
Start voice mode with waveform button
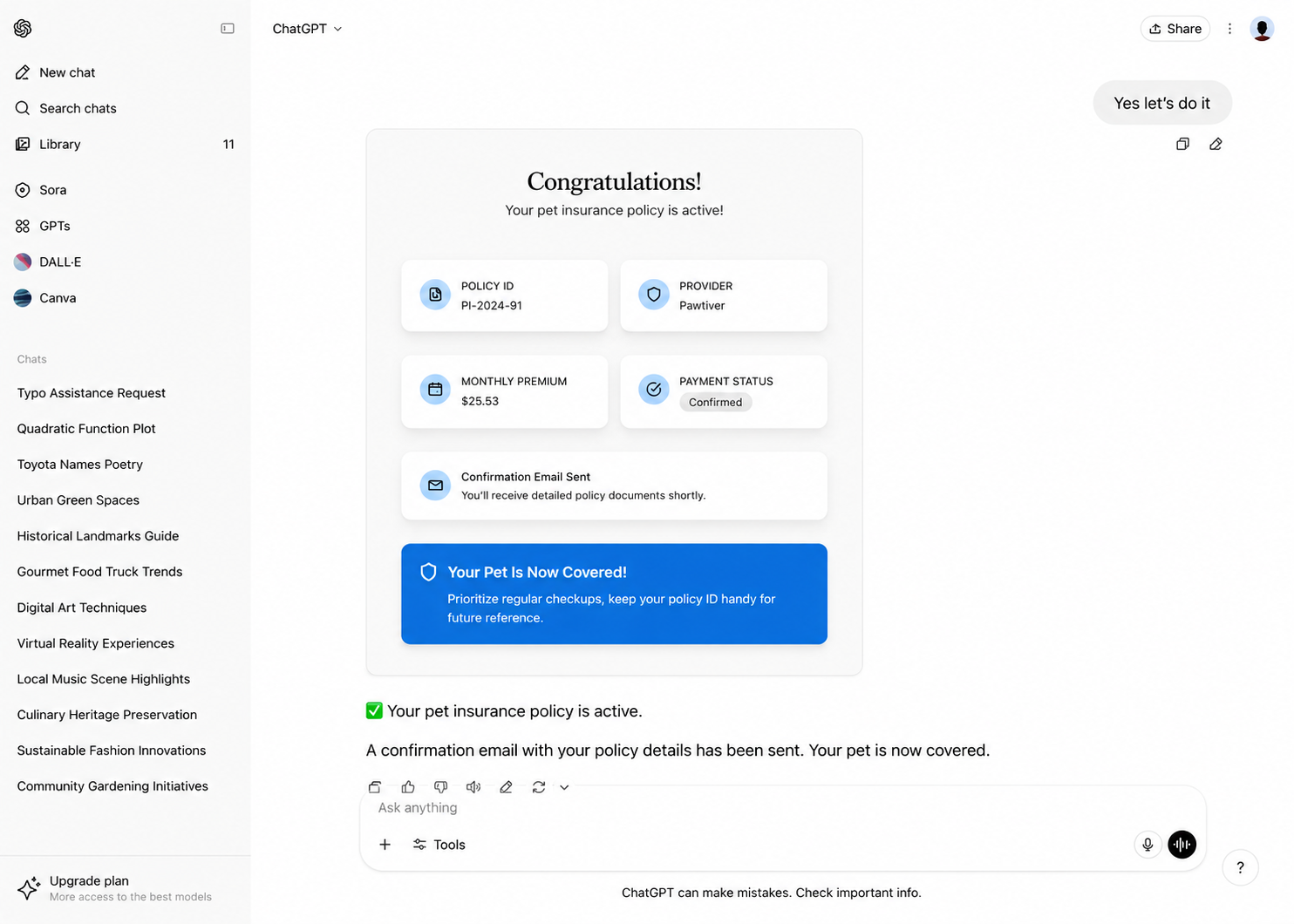pos(1182,845)
